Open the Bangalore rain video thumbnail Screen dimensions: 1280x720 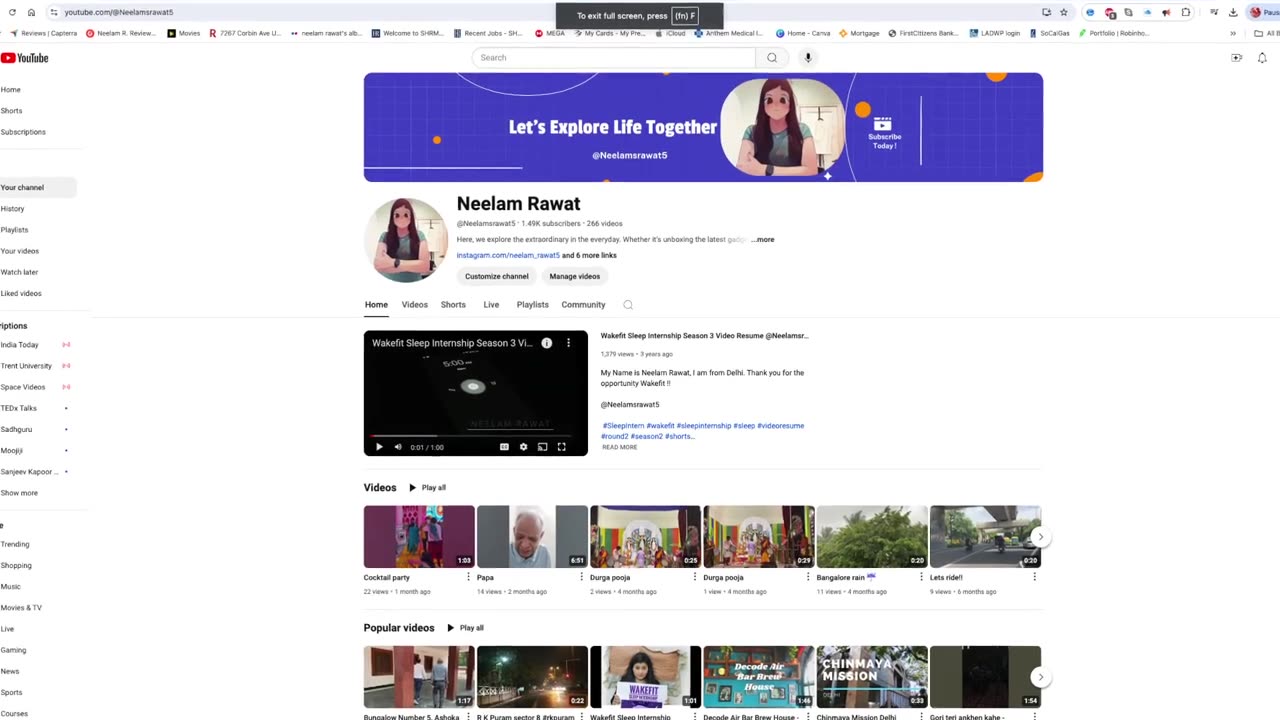click(872, 537)
